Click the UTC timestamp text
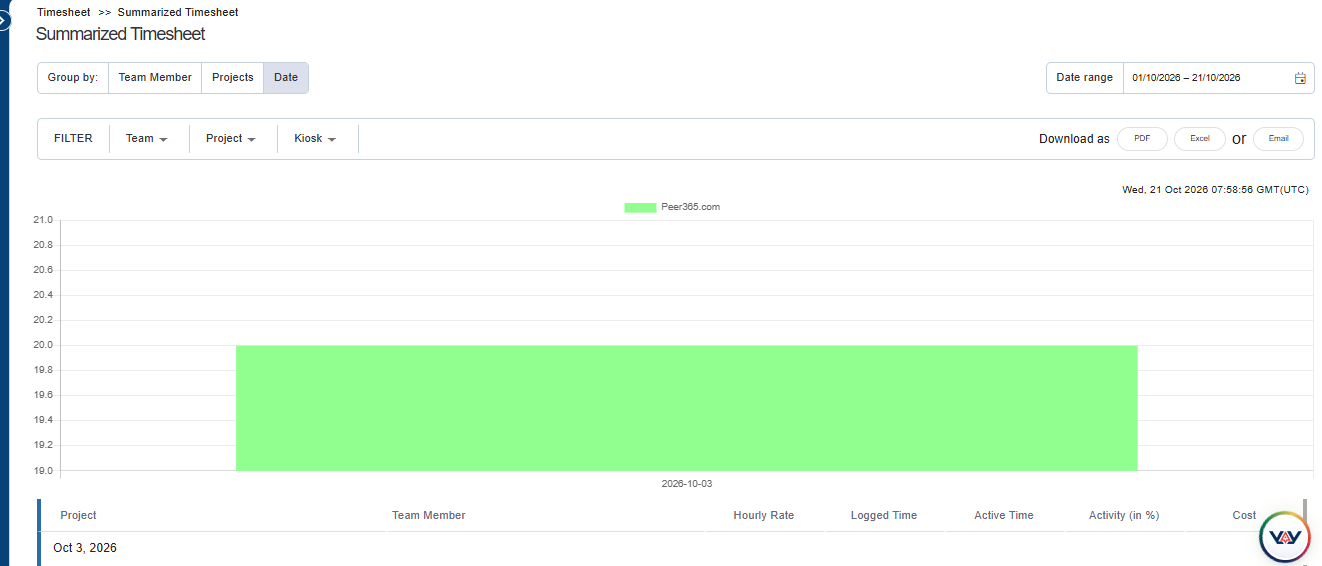The height and width of the screenshot is (566, 1322). coord(1215,190)
